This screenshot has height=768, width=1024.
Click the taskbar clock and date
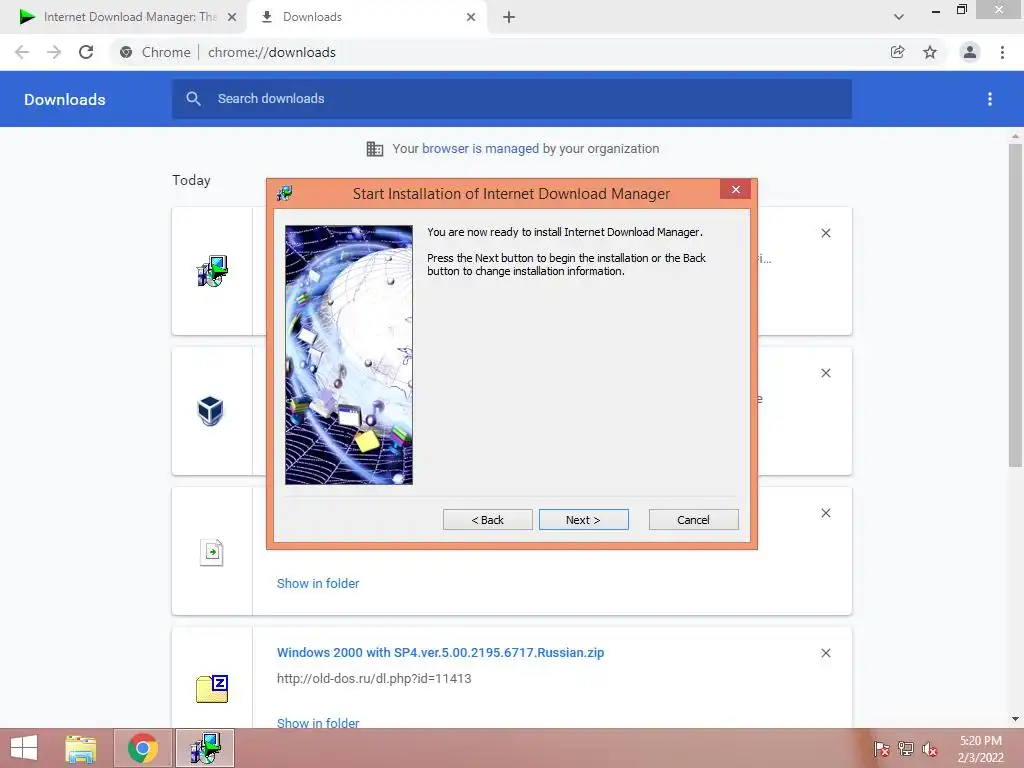980,749
